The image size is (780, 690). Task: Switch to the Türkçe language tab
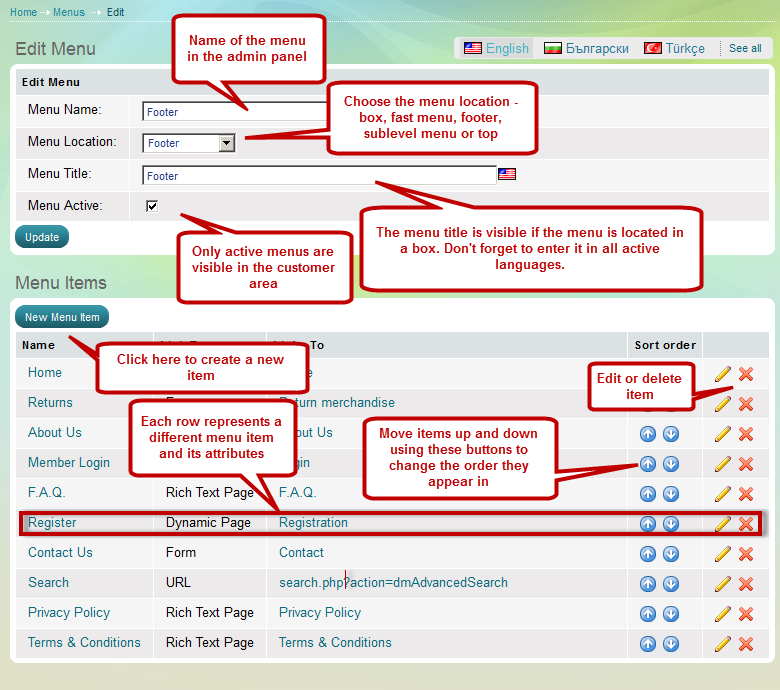click(675, 48)
